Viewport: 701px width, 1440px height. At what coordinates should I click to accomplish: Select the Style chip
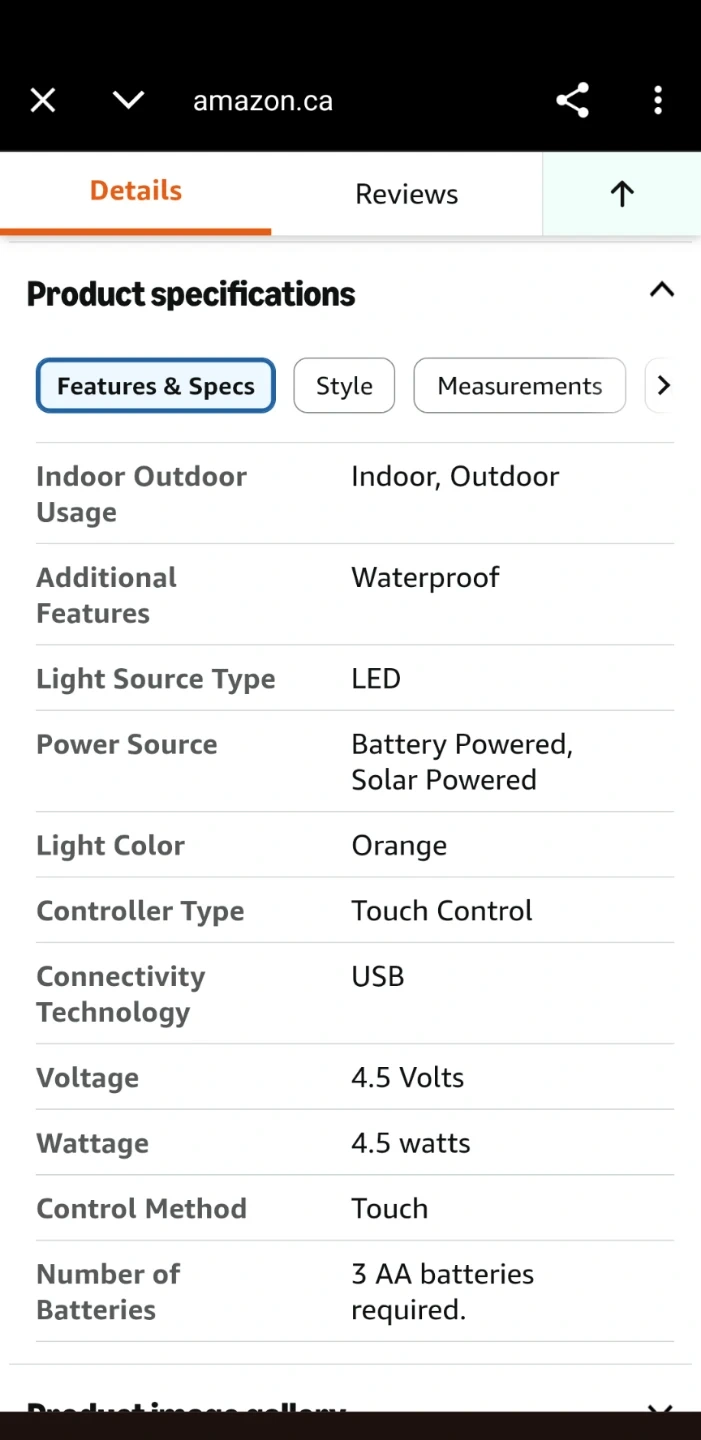(x=344, y=386)
